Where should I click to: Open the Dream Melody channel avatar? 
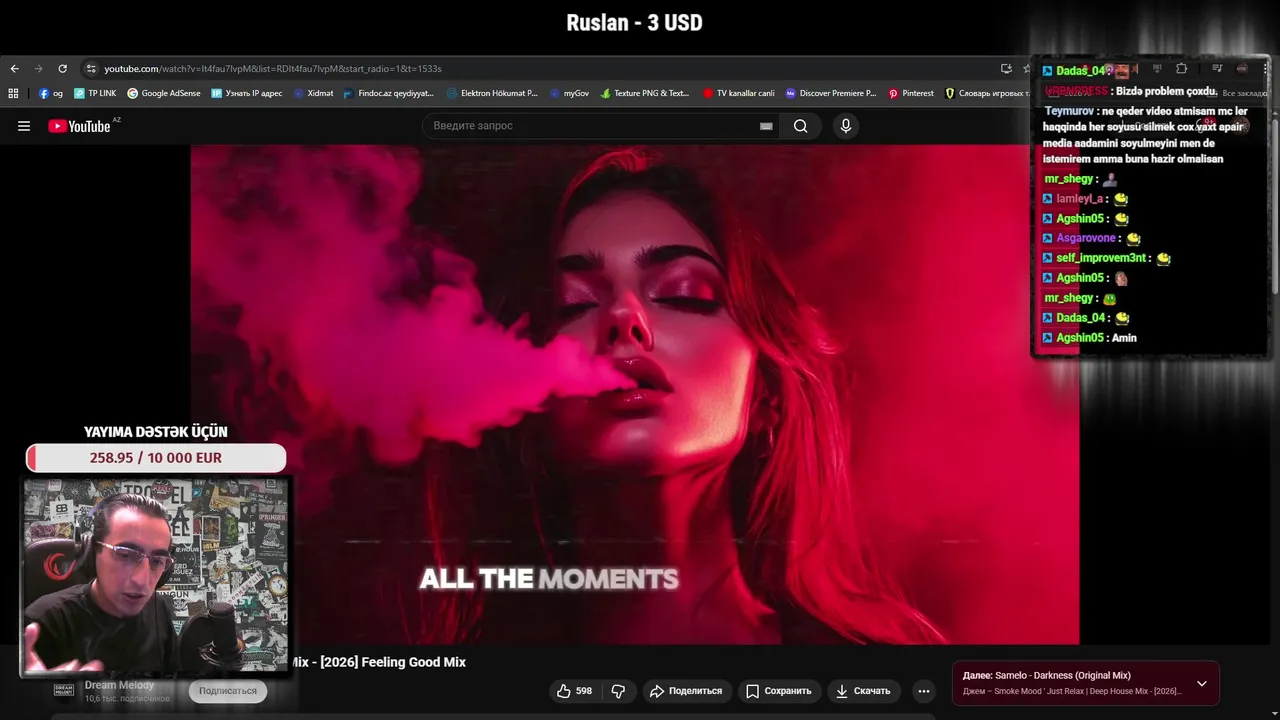pos(64,690)
